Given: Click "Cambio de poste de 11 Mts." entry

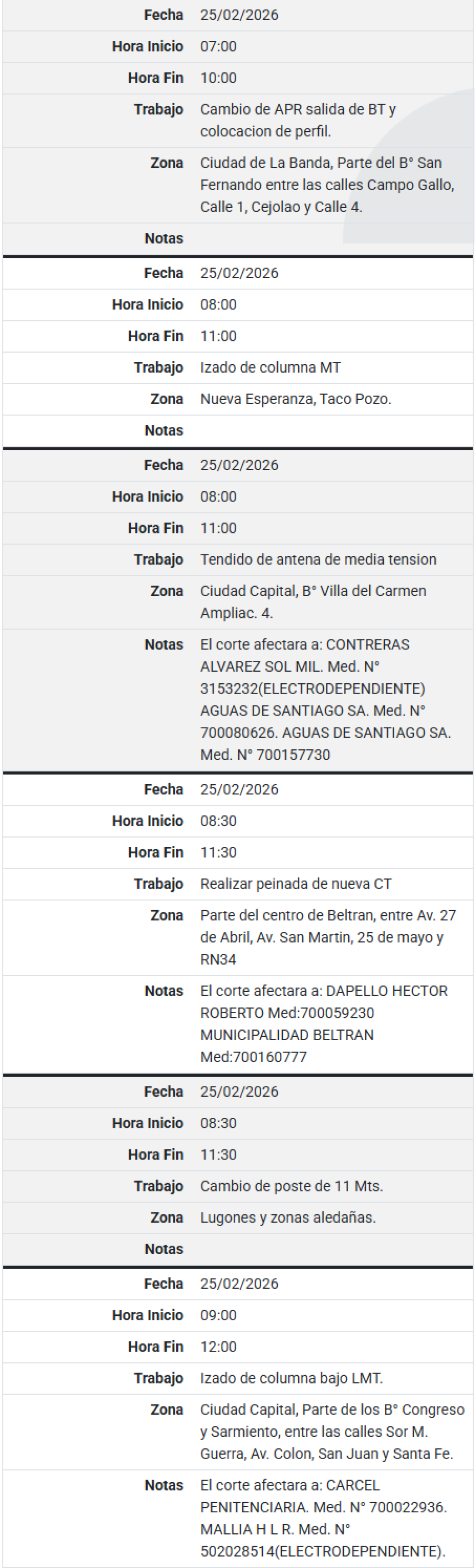Looking at the screenshot, I should click(291, 1186).
